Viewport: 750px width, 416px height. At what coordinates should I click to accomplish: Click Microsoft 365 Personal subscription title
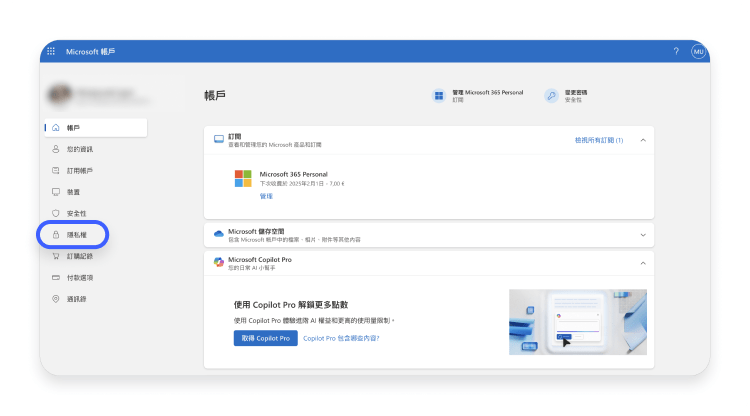(294, 174)
